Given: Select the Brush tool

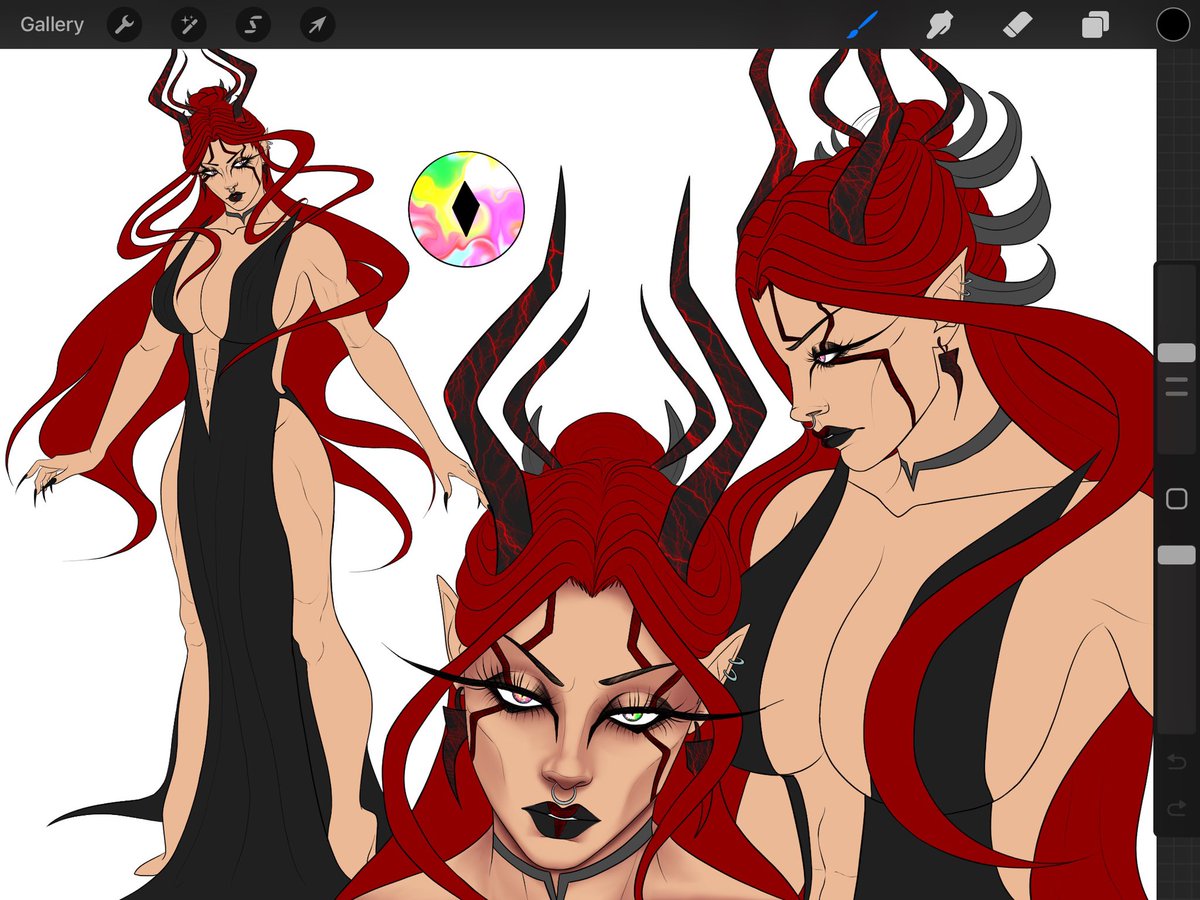Looking at the screenshot, I should click(x=862, y=24).
